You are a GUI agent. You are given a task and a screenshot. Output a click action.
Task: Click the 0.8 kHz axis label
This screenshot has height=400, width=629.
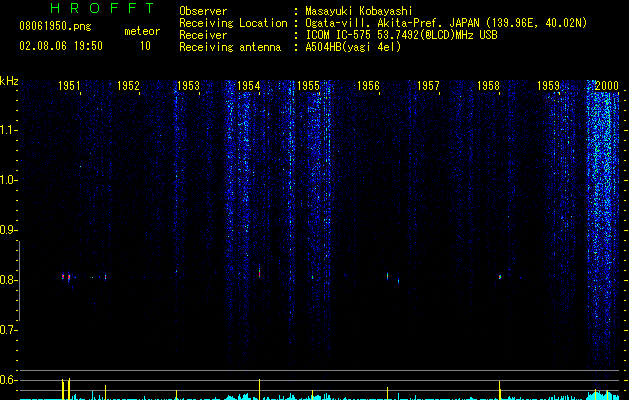(x=8, y=280)
